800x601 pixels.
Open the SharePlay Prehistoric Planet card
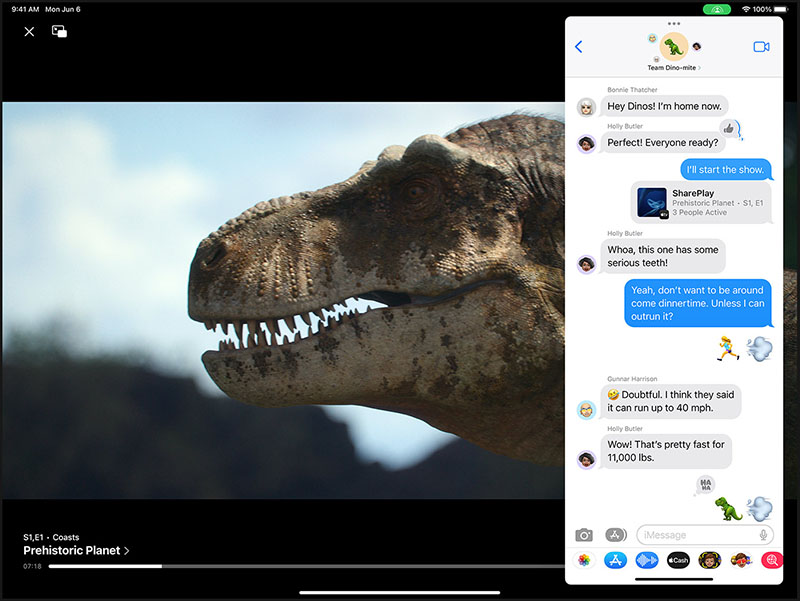click(x=701, y=203)
